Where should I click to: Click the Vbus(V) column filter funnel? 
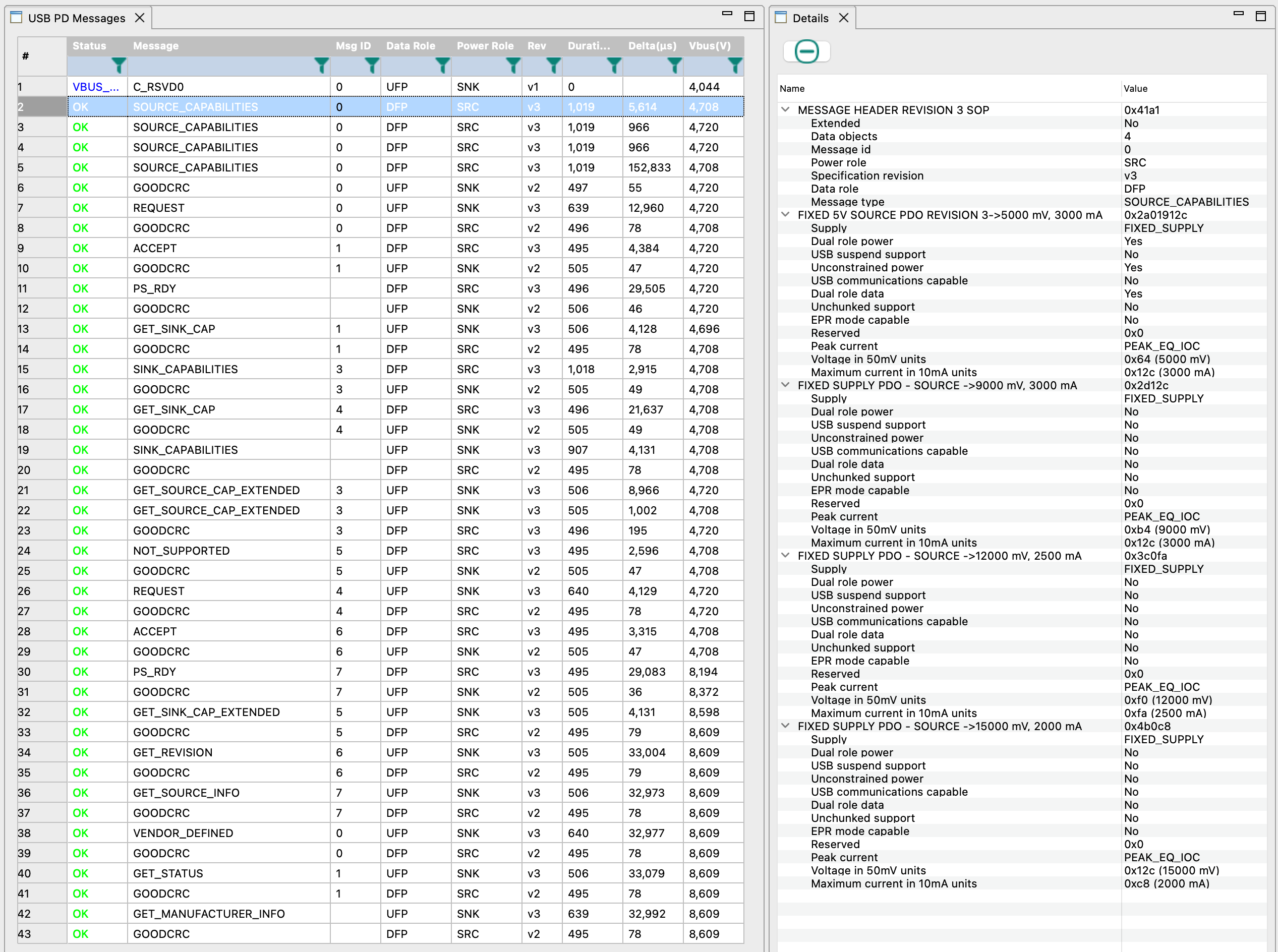[x=734, y=66]
